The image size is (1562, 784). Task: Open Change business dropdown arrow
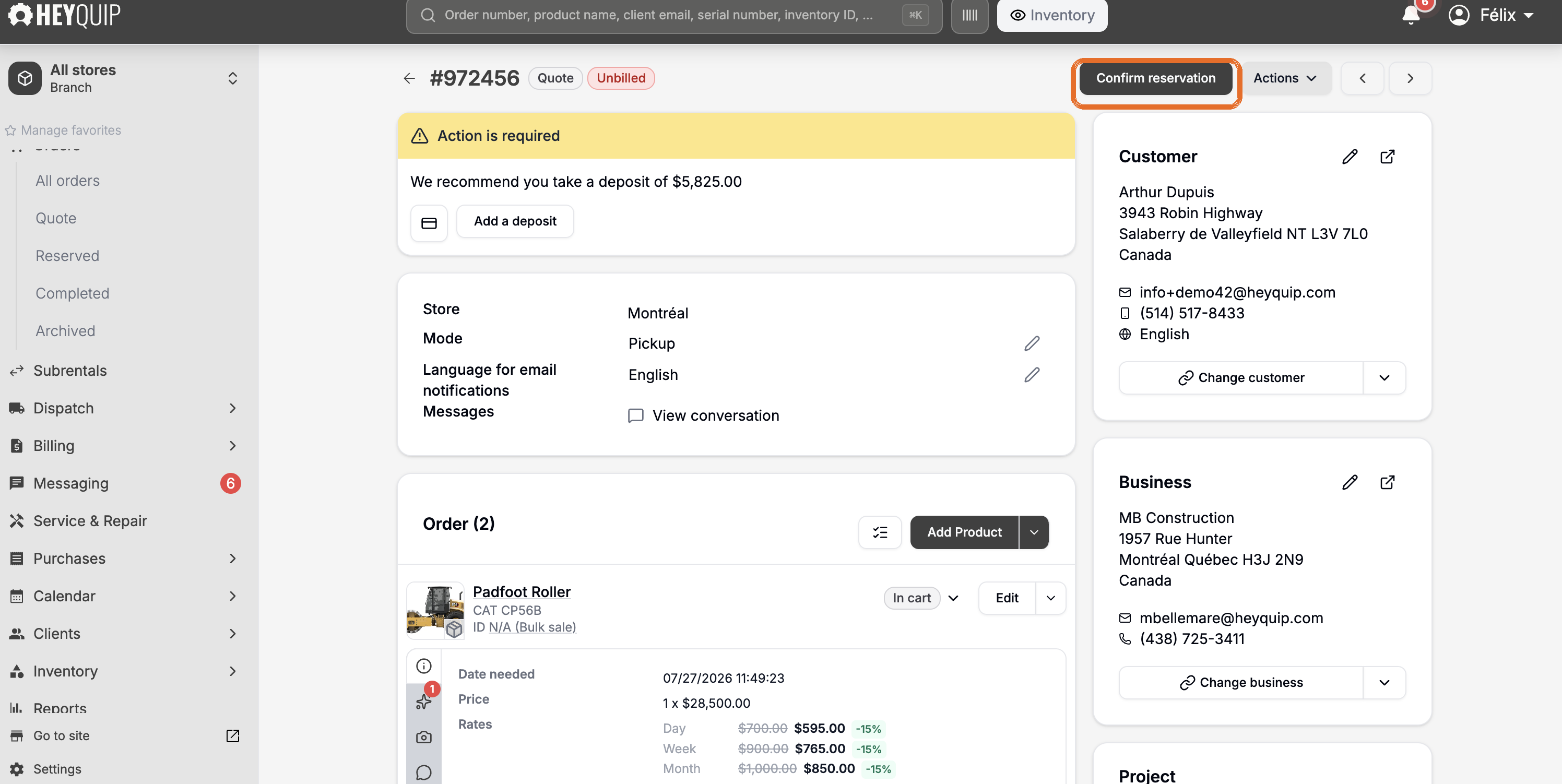1384,683
